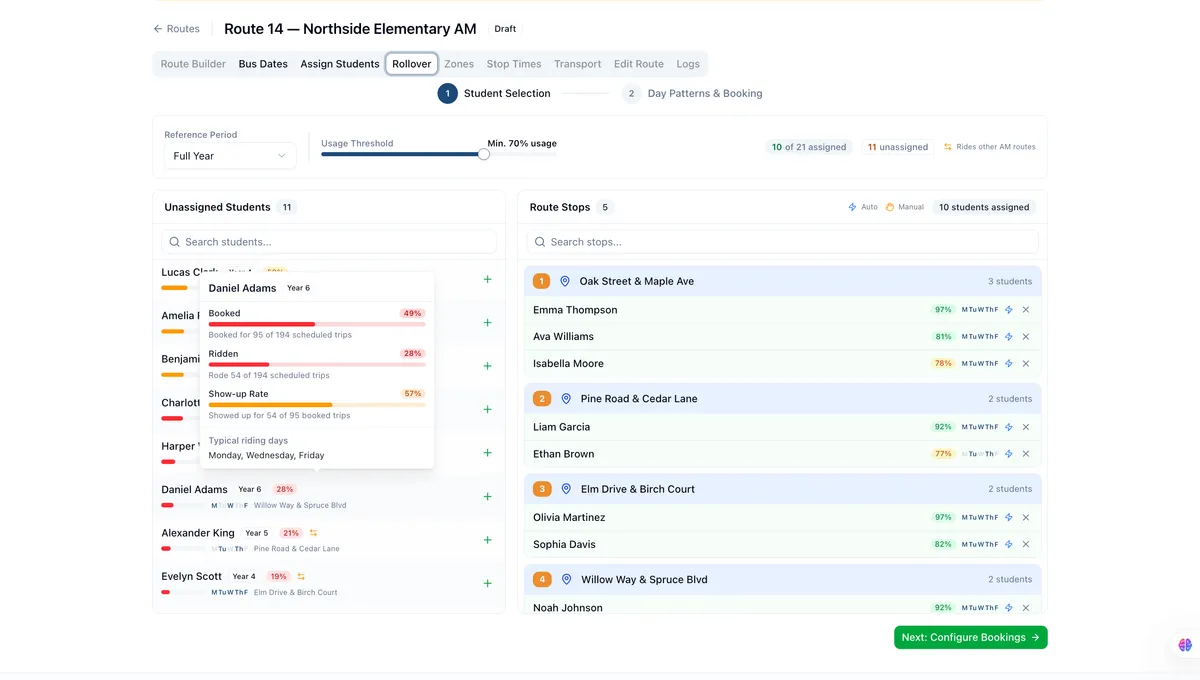Screen dimensions: 1200x680
Task: Collapse the Pine Road & Cedar Lane stop header
Action: 783,399
